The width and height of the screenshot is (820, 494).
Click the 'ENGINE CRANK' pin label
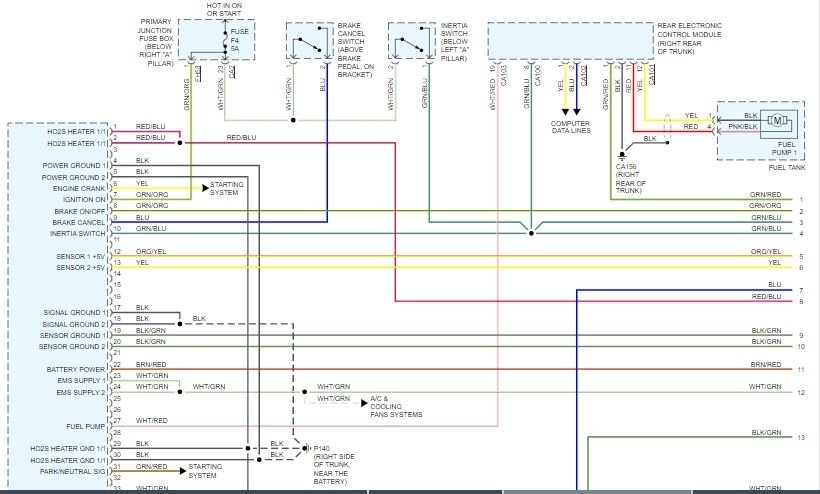click(79, 188)
